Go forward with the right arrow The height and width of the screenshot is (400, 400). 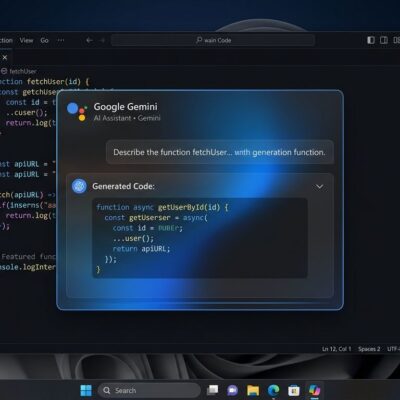click(x=102, y=40)
